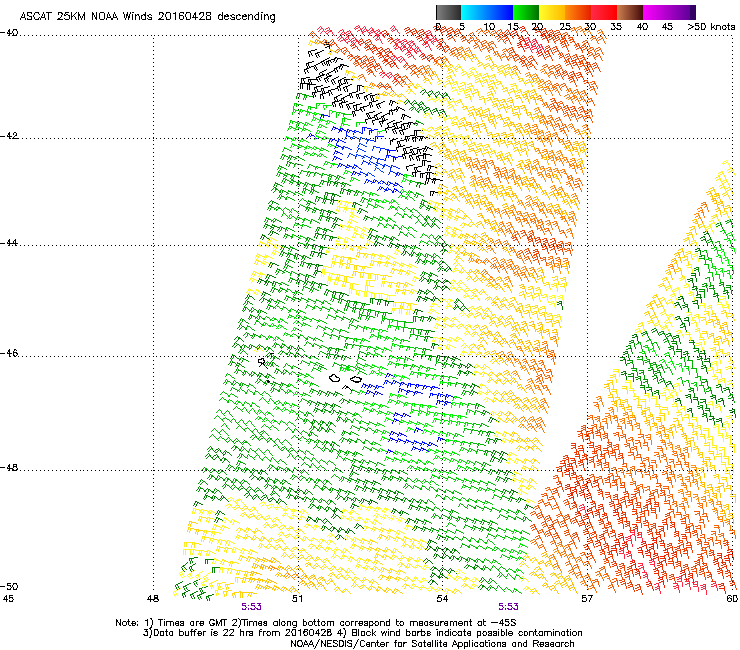Click the '60' longitude axis label
740x650 pixels.
732,599
